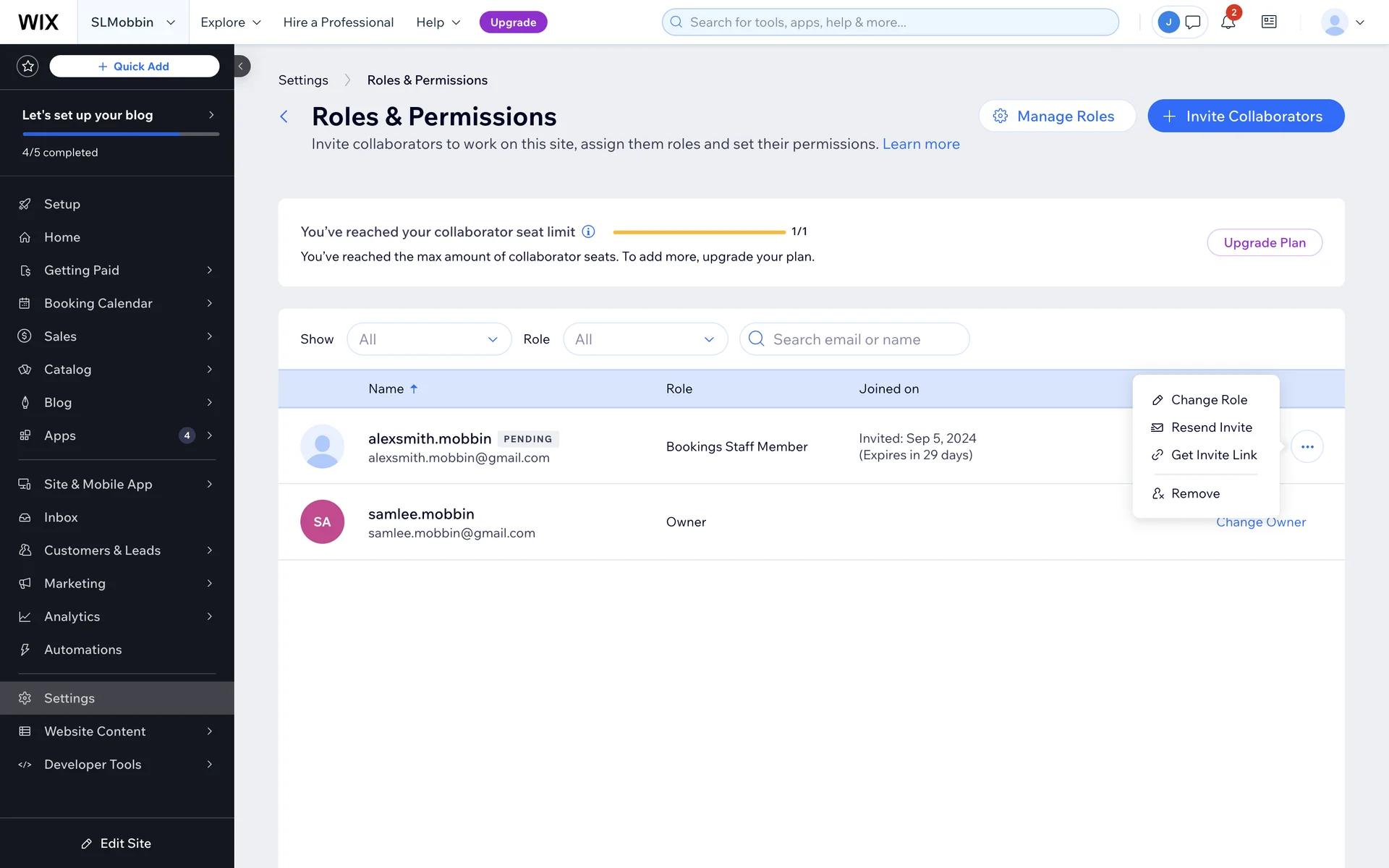Open the Show filter dropdown
Image resolution: width=1389 pixels, height=868 pixels.
tap(429, 339)
